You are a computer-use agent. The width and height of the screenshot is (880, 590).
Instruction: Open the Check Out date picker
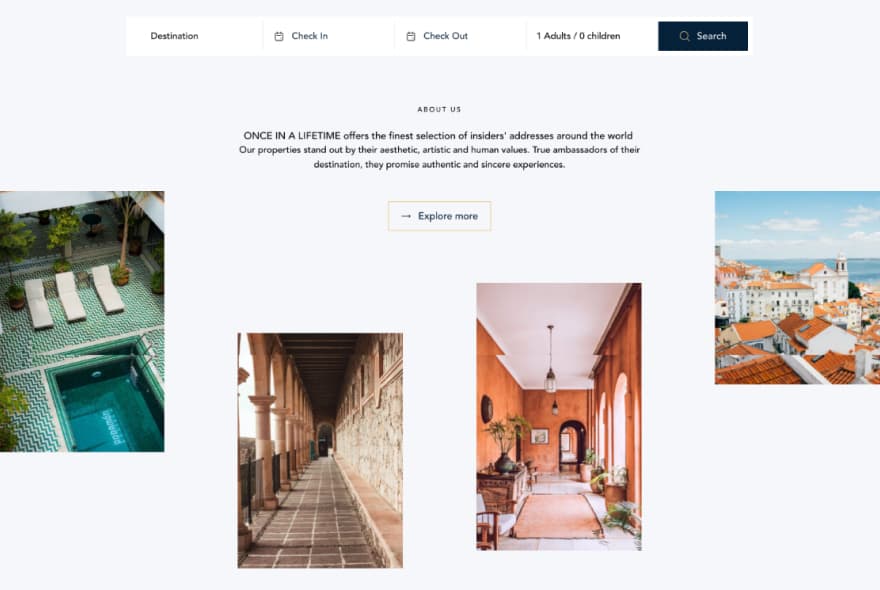[x=461, y=36]
